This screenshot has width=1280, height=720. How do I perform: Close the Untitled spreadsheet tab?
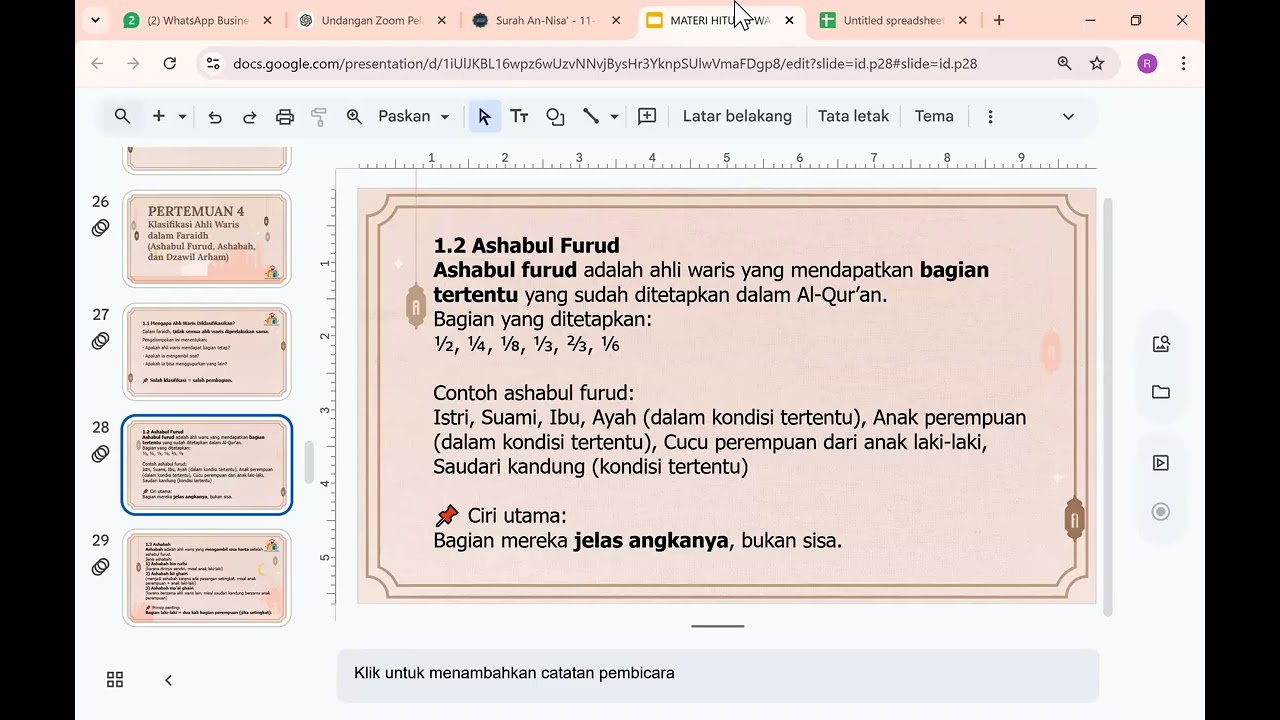tap(963, 20)
